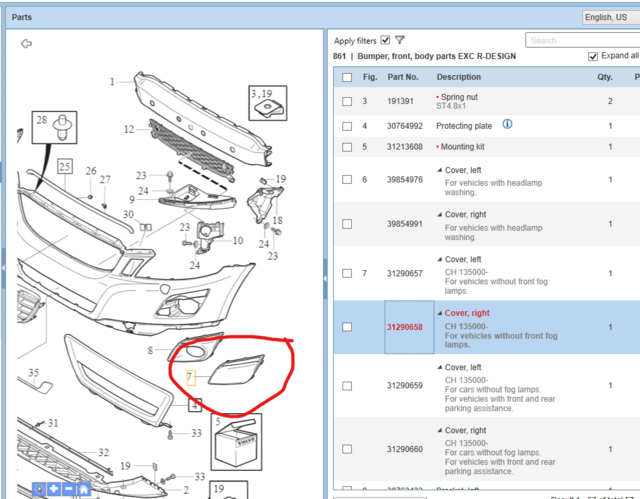Screen dimensions: 640x499
Task: Select part number 31290658 link
Action: (404, 327)
